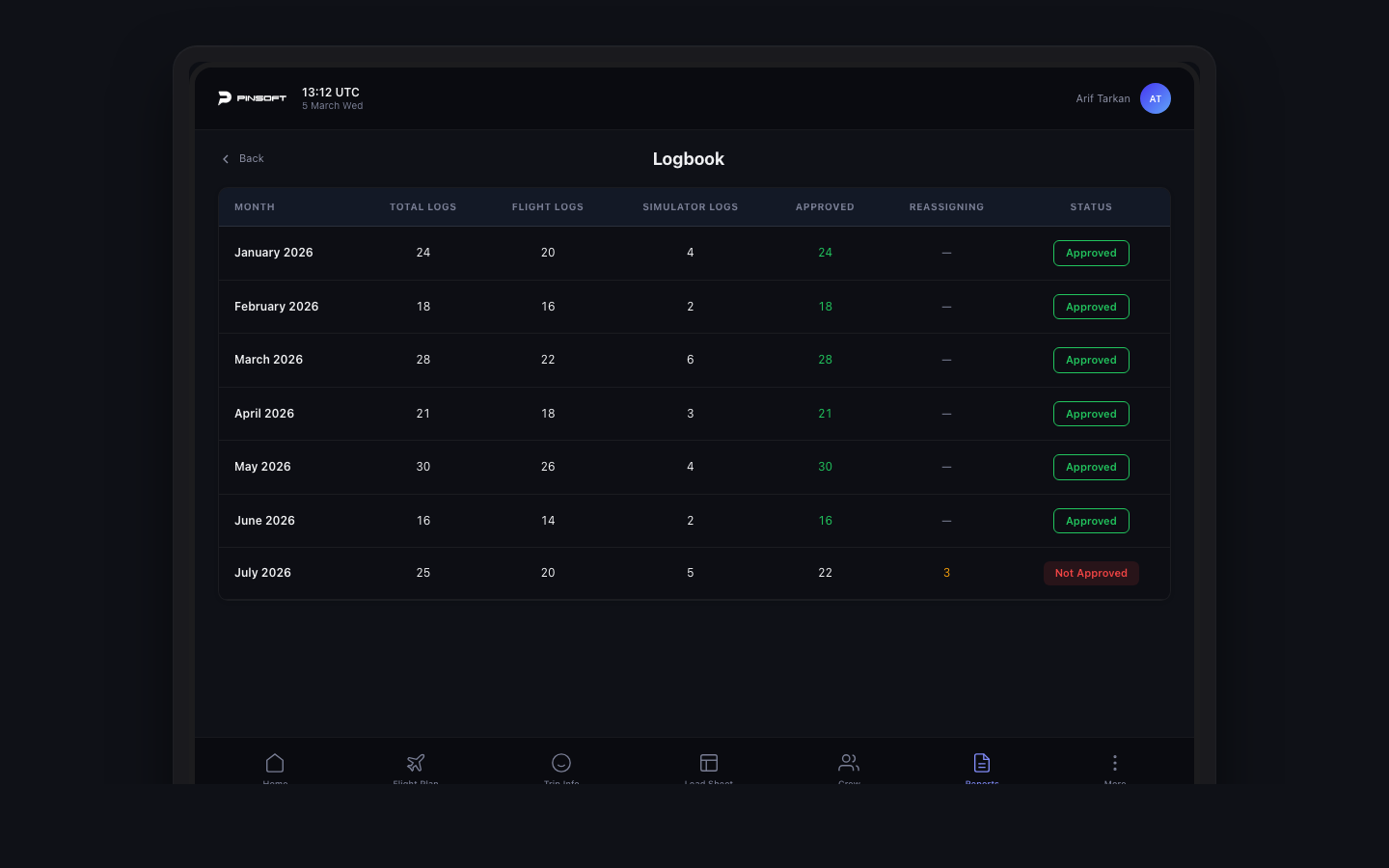The height and width of the screenshot is (868, 1389).
Task: Click the reassigning count for July 2026
Action: [946, 573]
